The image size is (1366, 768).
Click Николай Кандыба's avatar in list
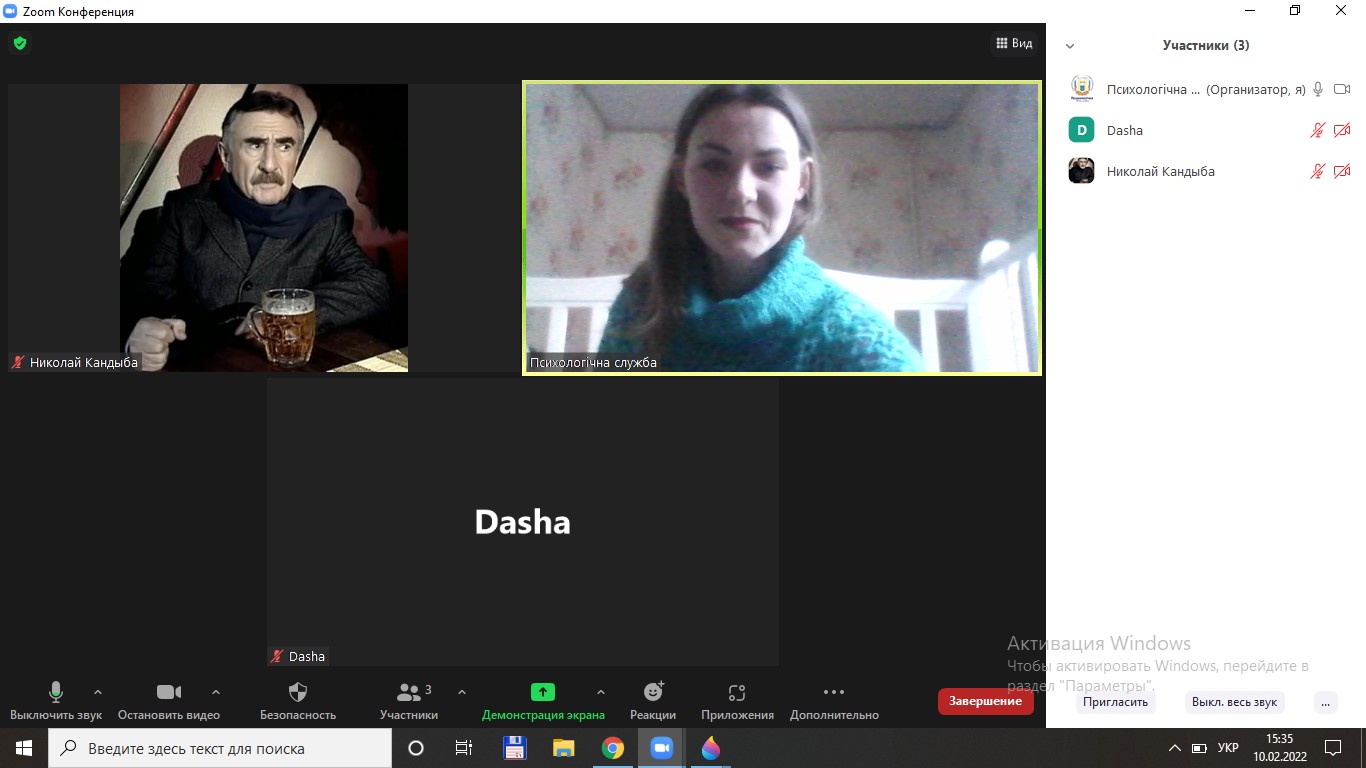(1081, 171)
